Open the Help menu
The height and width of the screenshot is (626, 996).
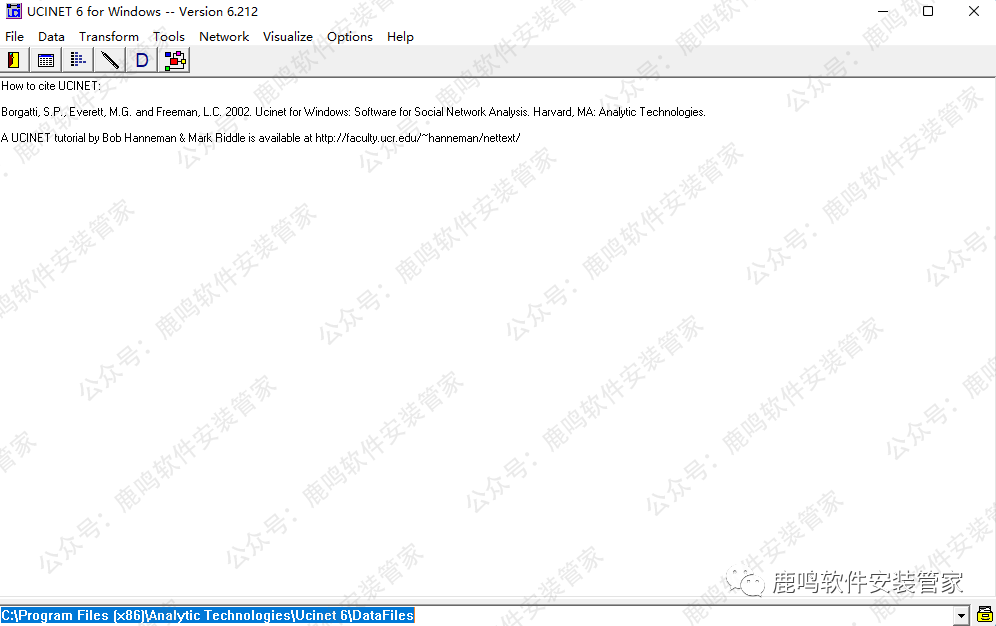pos(400,37)
